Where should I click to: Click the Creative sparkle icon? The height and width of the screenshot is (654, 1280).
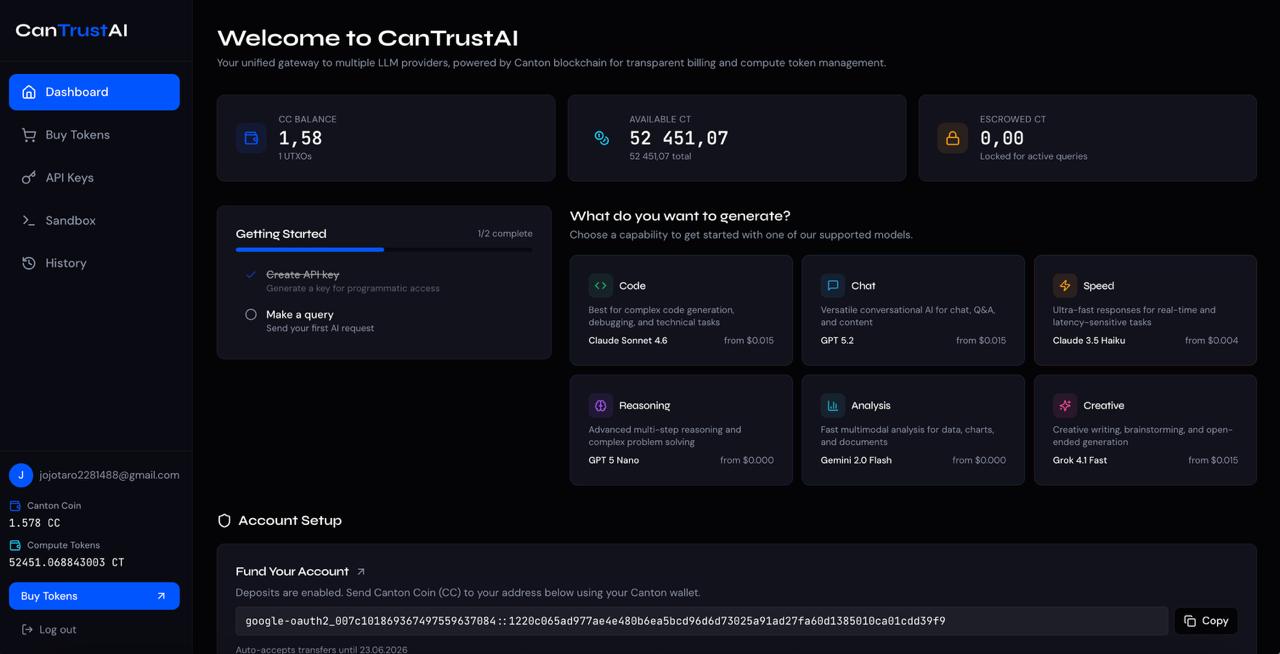(1065, 406)
